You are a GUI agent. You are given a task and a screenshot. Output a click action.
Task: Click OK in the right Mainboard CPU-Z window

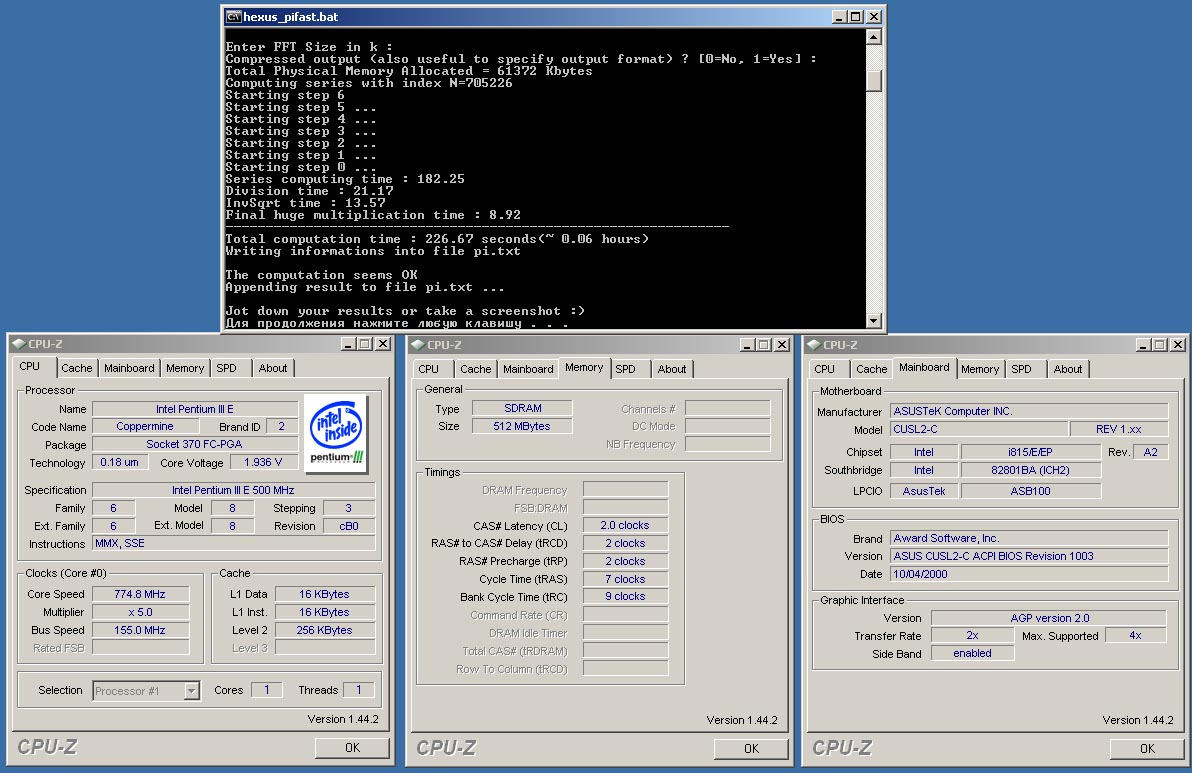(x=1147, y=749)
